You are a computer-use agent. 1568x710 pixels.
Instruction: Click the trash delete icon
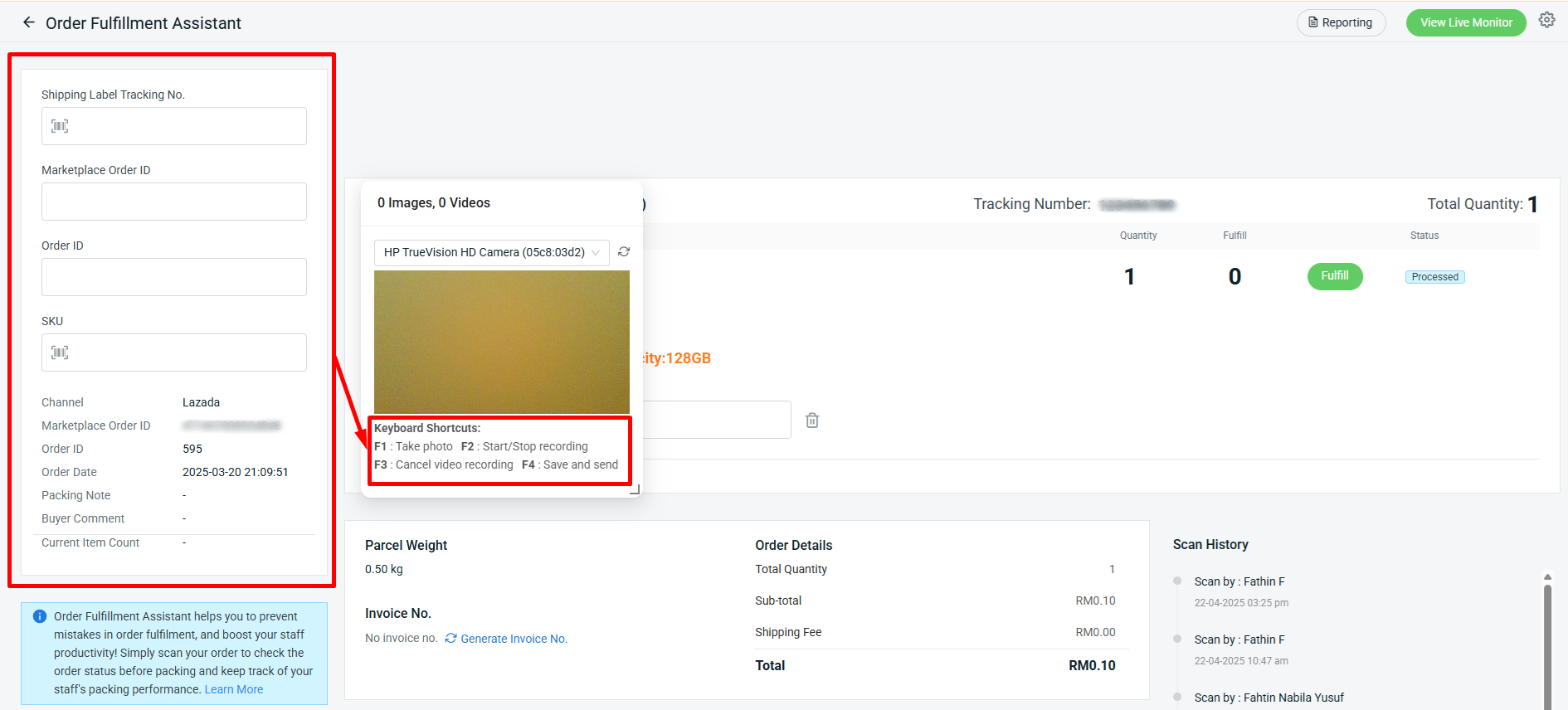click(x=812, y=421)
